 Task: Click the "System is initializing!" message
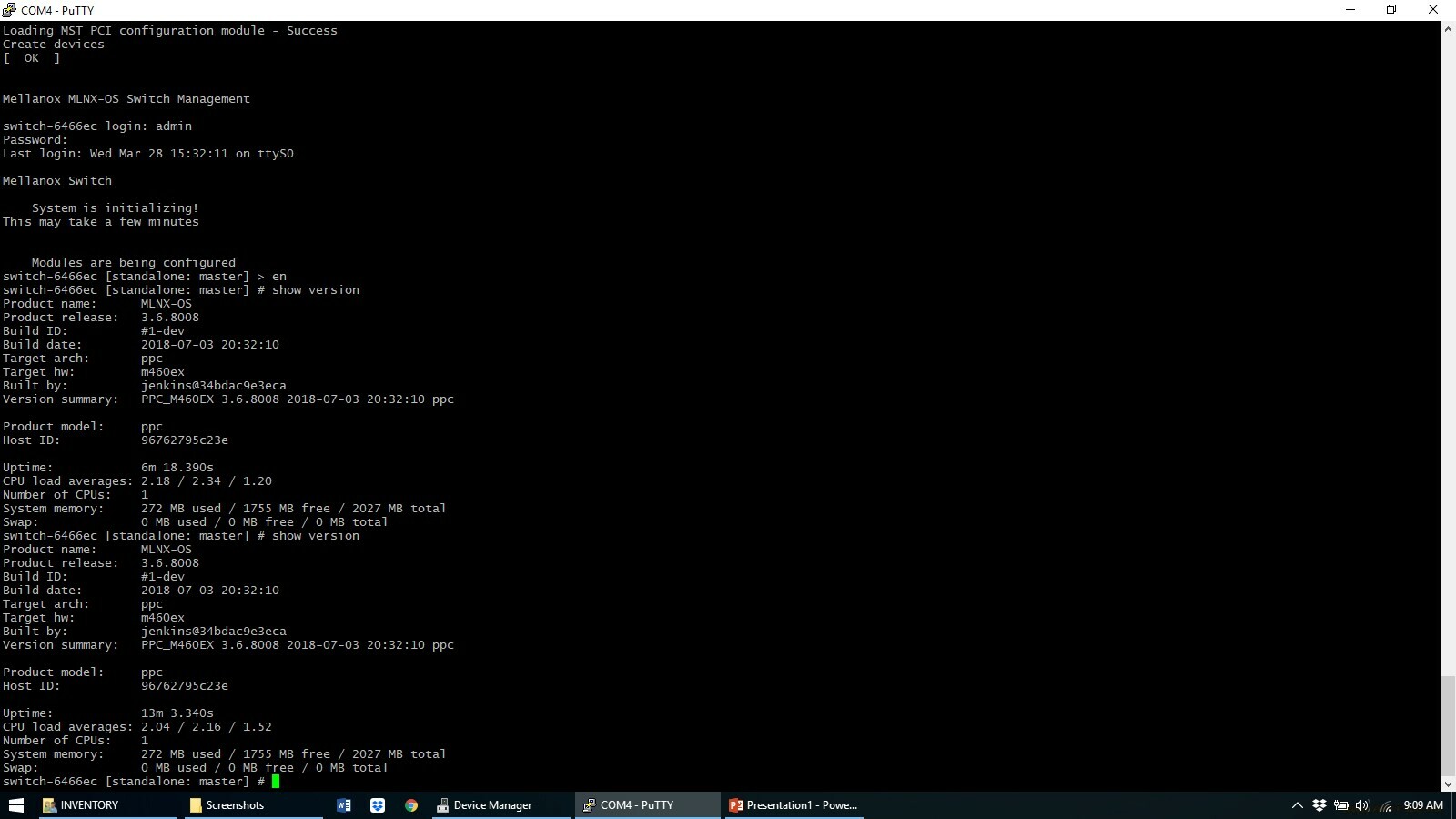click(x=116, y=208)
